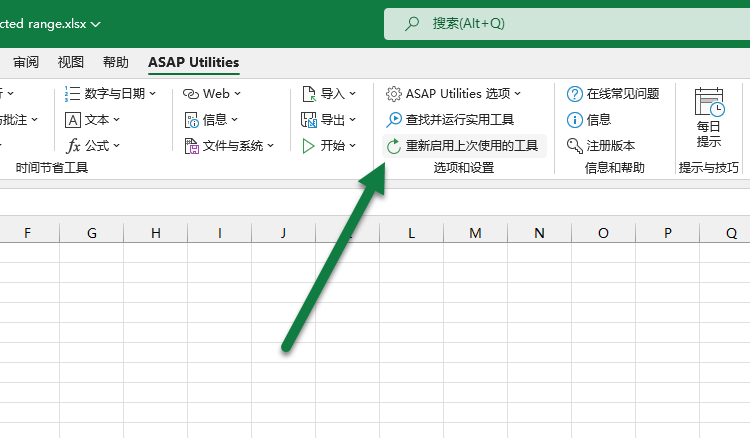Click the fx 公式 icon
Viewport: 750px width, 438px height.
(x=73, y=146)
